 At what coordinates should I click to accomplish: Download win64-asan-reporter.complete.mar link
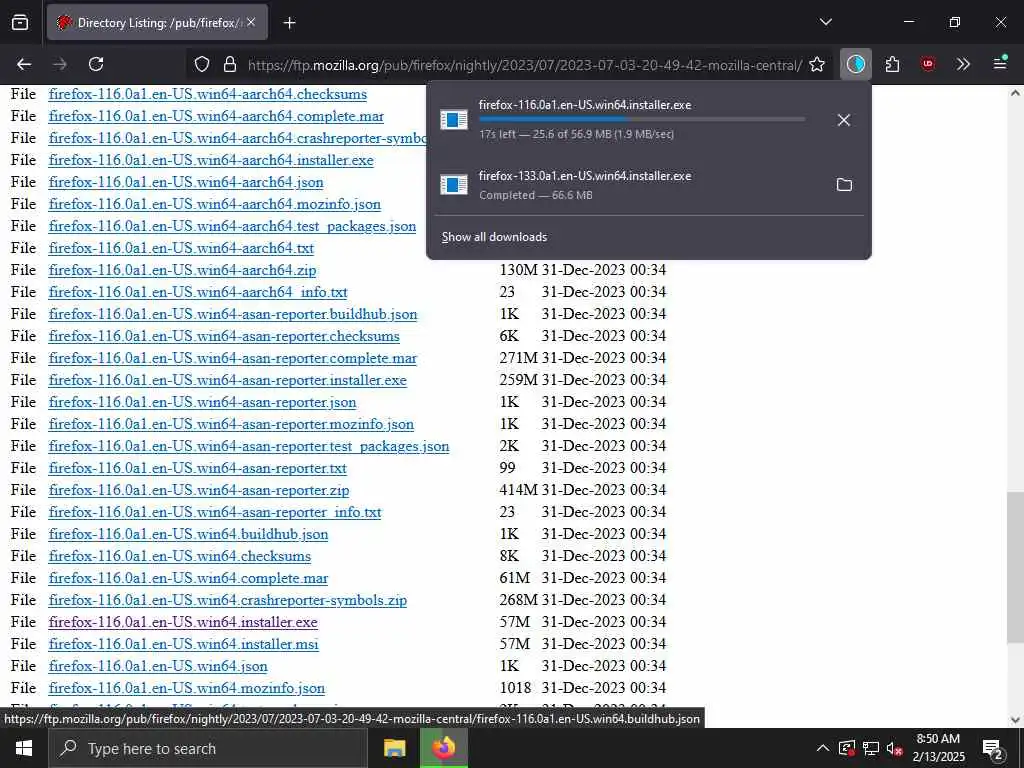pos(232,359)
